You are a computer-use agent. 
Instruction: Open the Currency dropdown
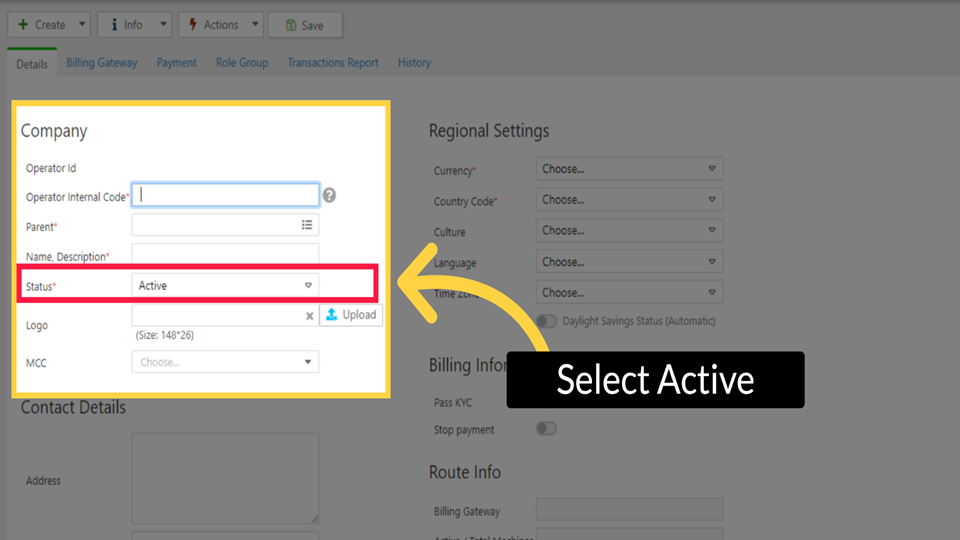629,169
